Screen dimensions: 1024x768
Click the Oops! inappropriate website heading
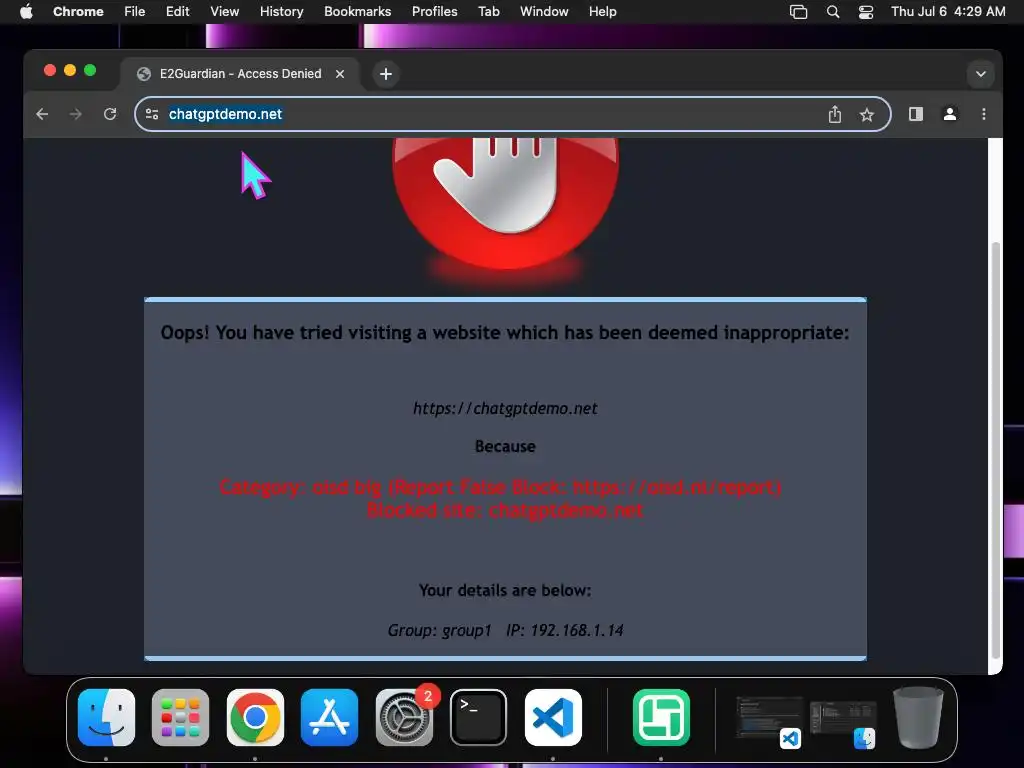505,332
